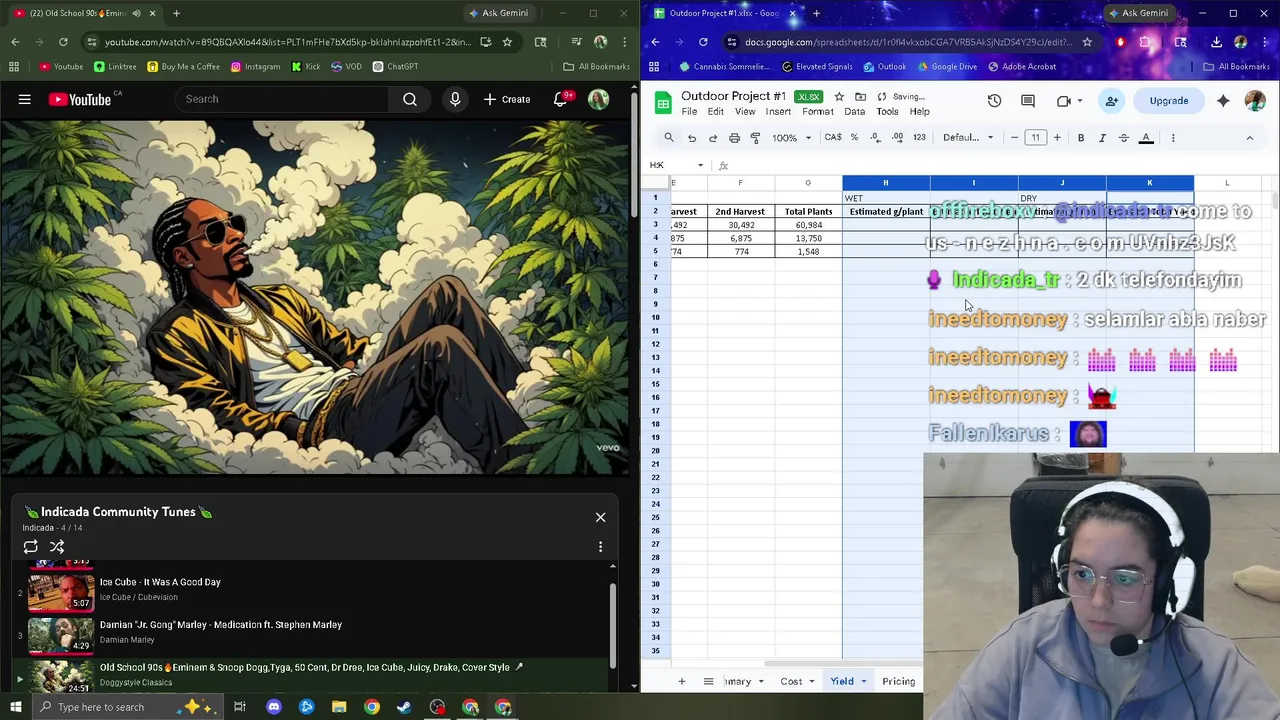Screen dimensions: 1280x720
Task: Open the File menu in Sheets
Action: [x=689, y=112]
